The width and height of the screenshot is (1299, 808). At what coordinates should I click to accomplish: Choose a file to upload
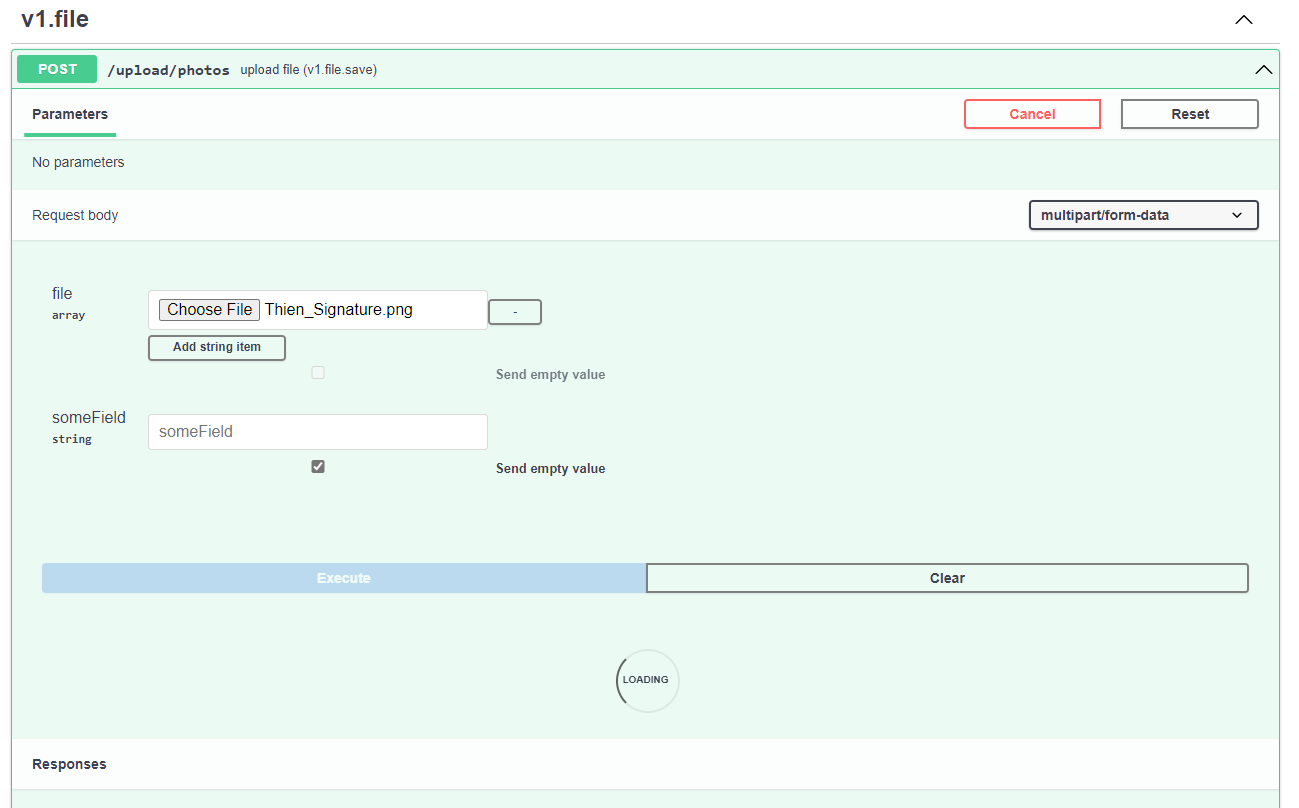tap(209, 309)
